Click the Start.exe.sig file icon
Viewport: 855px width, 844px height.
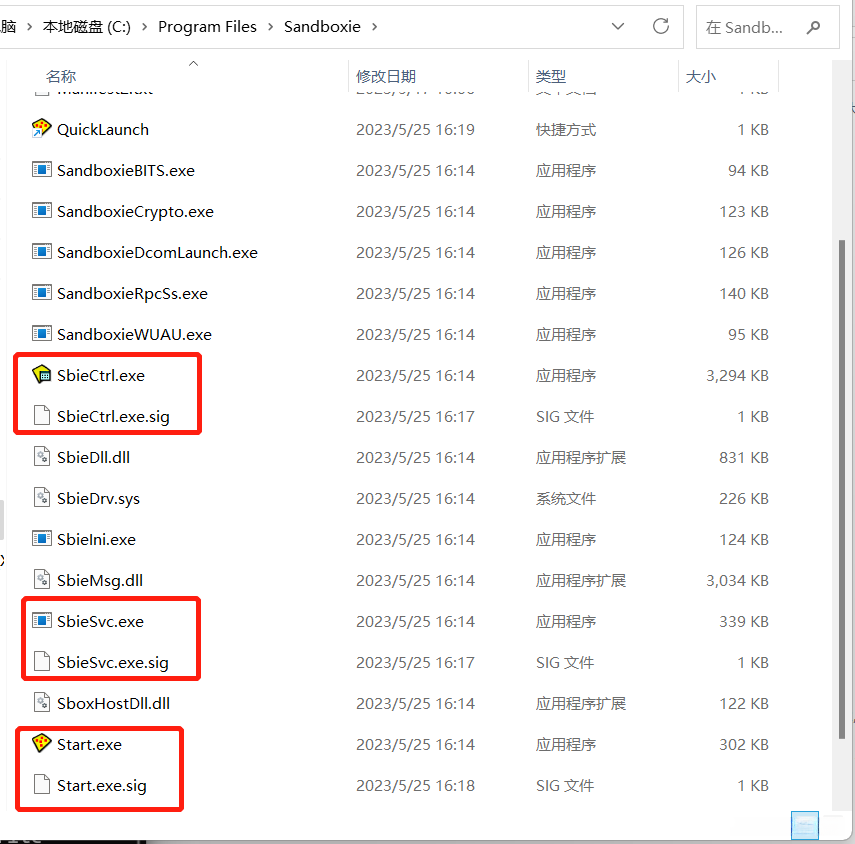coord(41,785)
